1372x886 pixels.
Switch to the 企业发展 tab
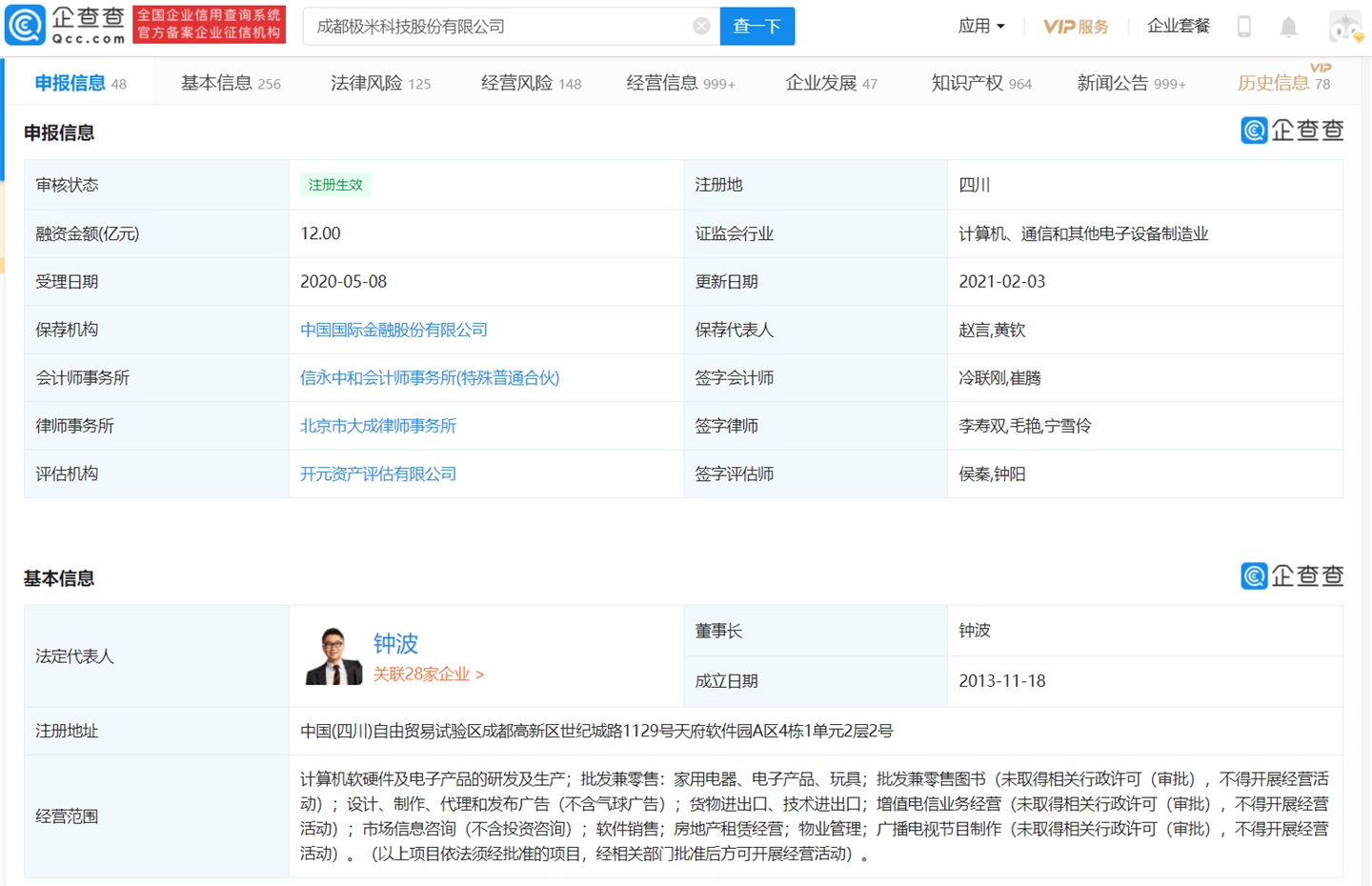tap(831, 83)
